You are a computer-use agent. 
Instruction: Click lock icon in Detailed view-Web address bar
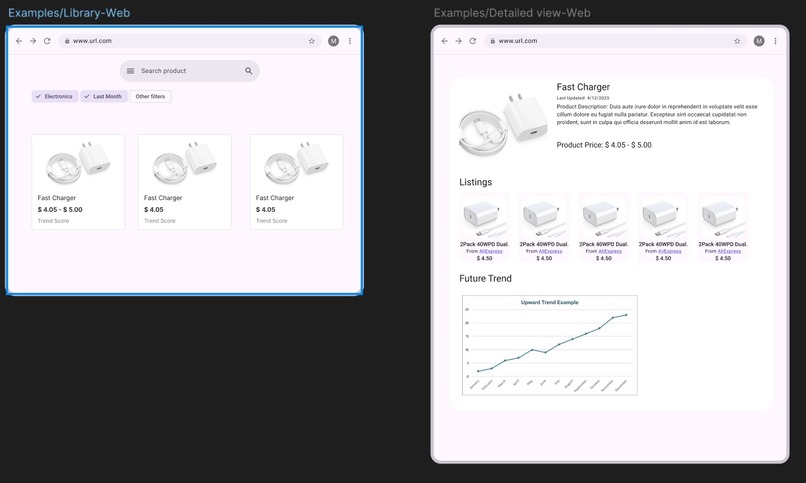(x=492, y=41)
